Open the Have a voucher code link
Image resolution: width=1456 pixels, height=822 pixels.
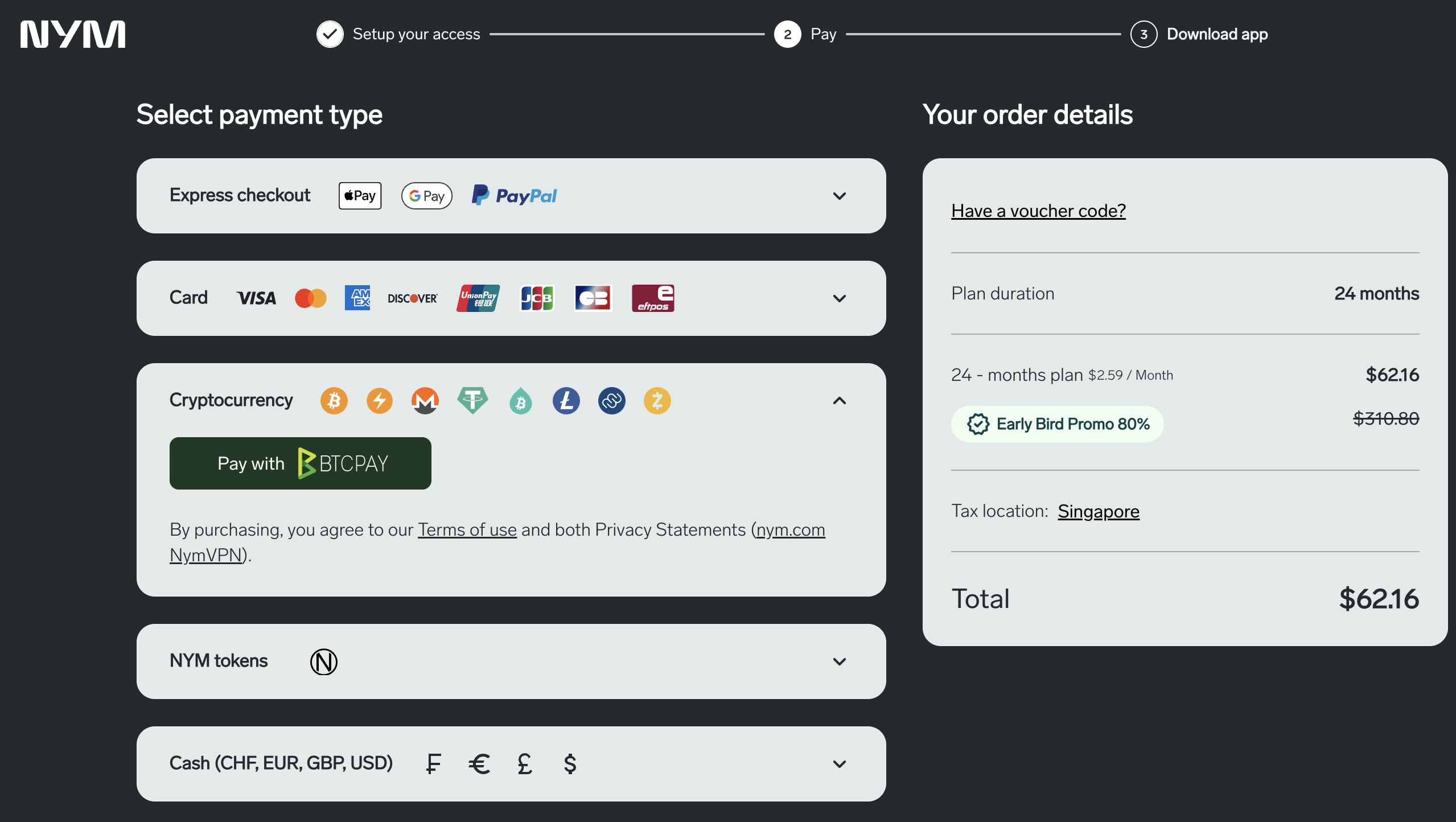(1038, 211)
